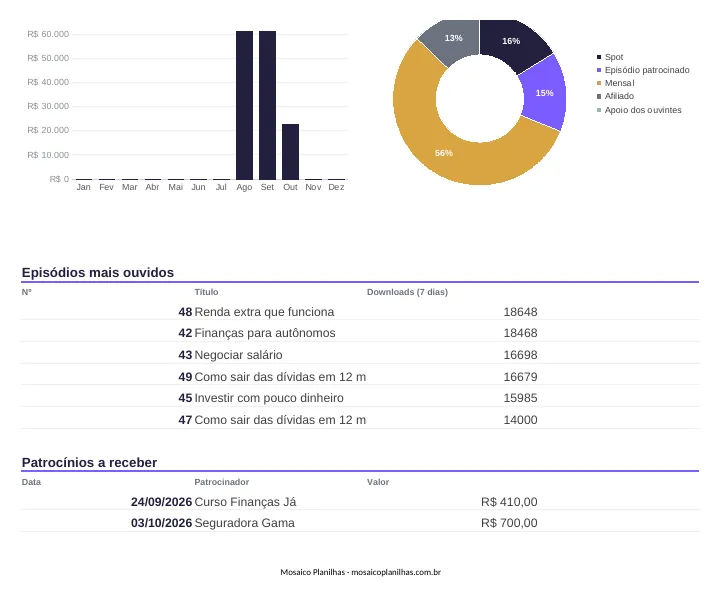719x597 pixels.
Task: Click the R$ 50.000 axis label
Action: pyautogui.click(x=48, y=58)
